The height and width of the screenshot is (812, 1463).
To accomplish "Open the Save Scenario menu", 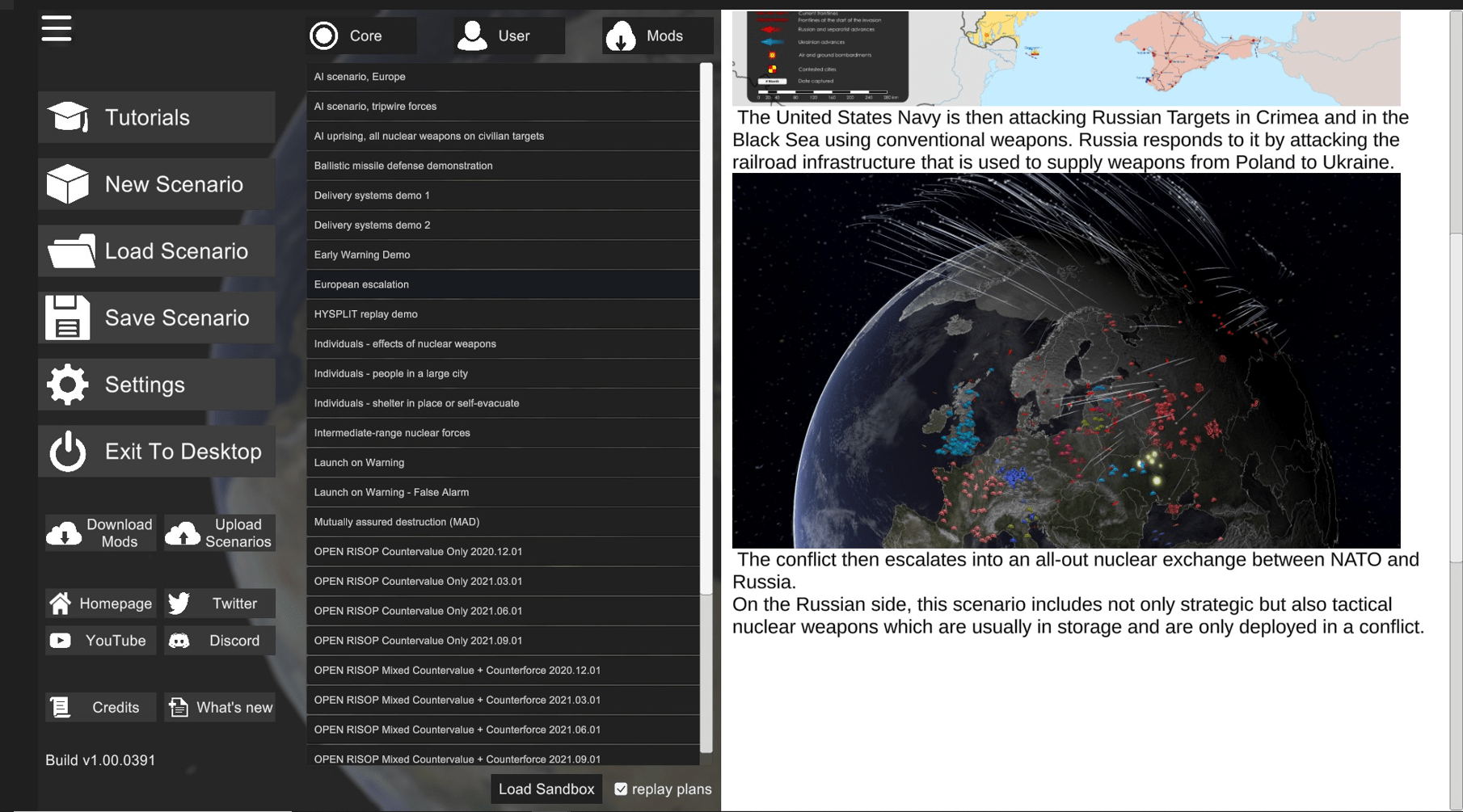I will click(157, 318).
